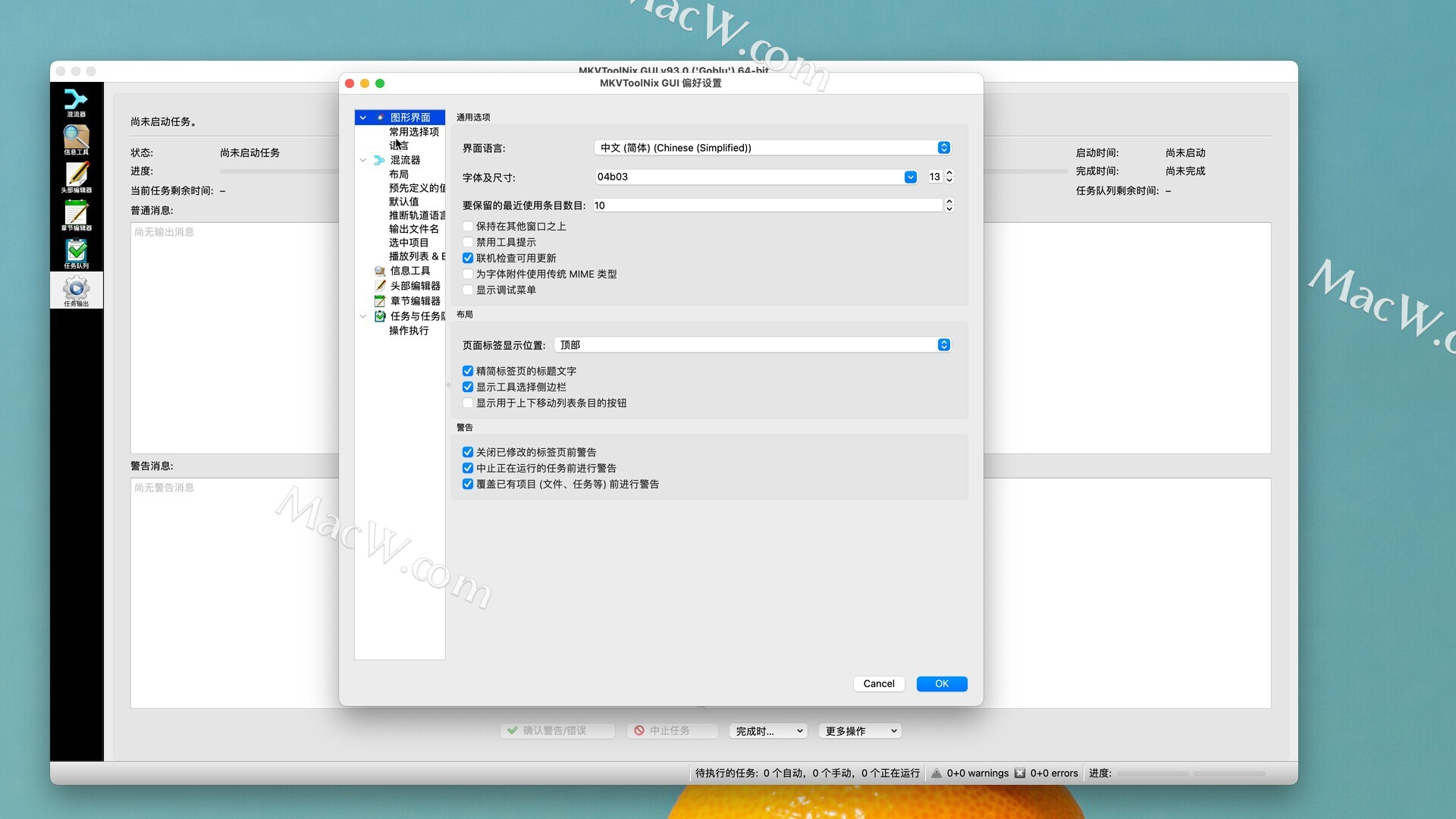The height and width of the screenshot is (819, 1456).
Task: Enable 保持在其他窗口之上 checkbox
Action: pyautogui.click(x=468, y=227)
